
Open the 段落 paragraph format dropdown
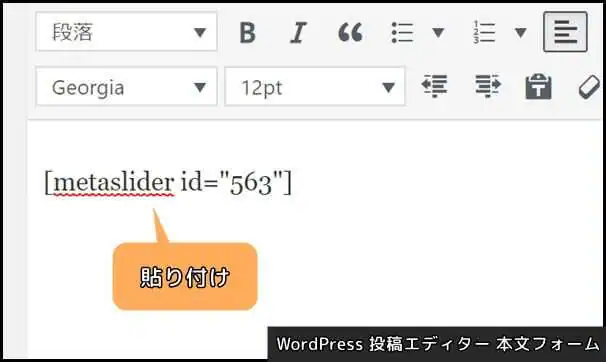tap(126, 32)
